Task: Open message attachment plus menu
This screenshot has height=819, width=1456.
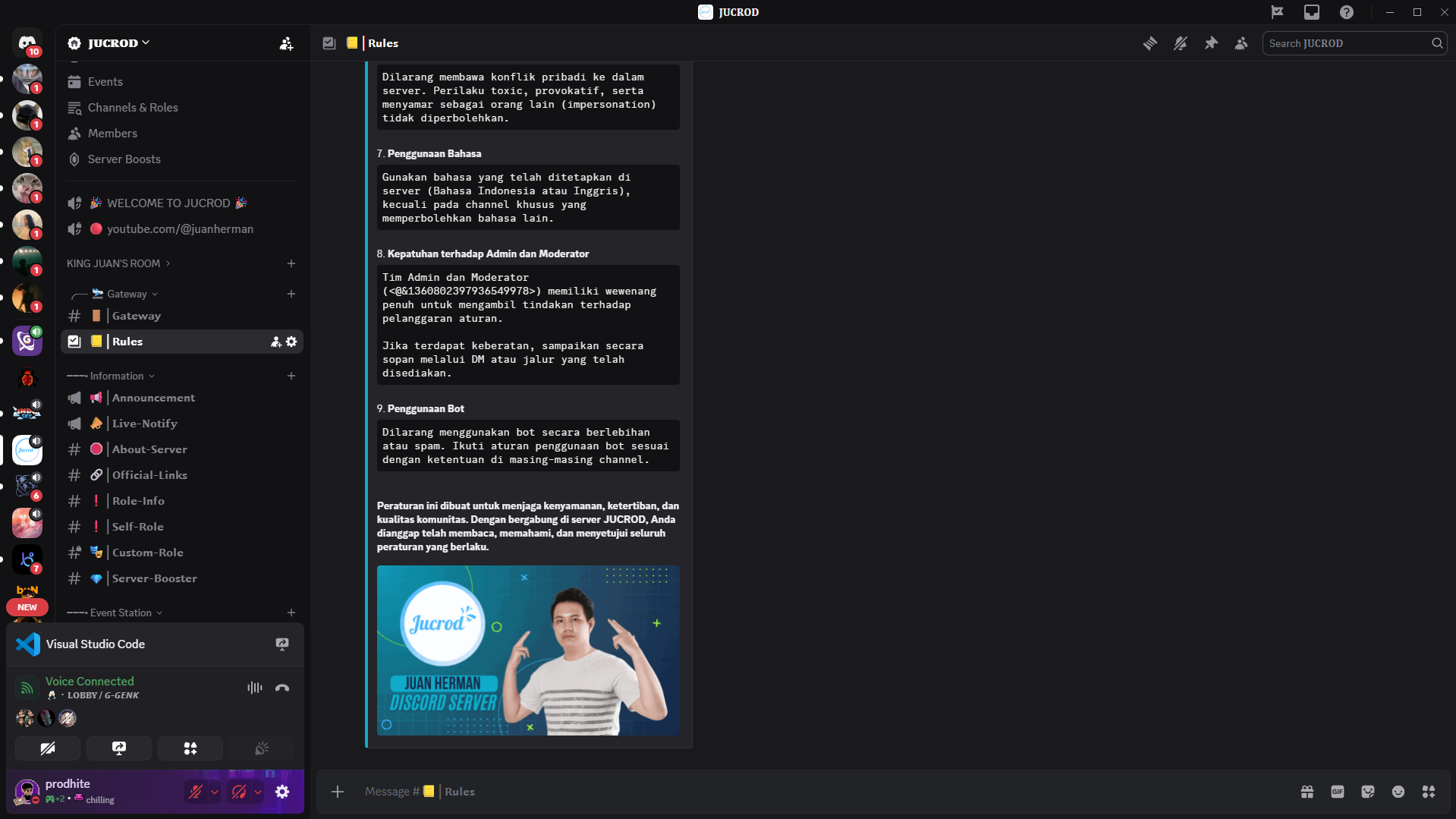Action: click(x=338, y=792)
